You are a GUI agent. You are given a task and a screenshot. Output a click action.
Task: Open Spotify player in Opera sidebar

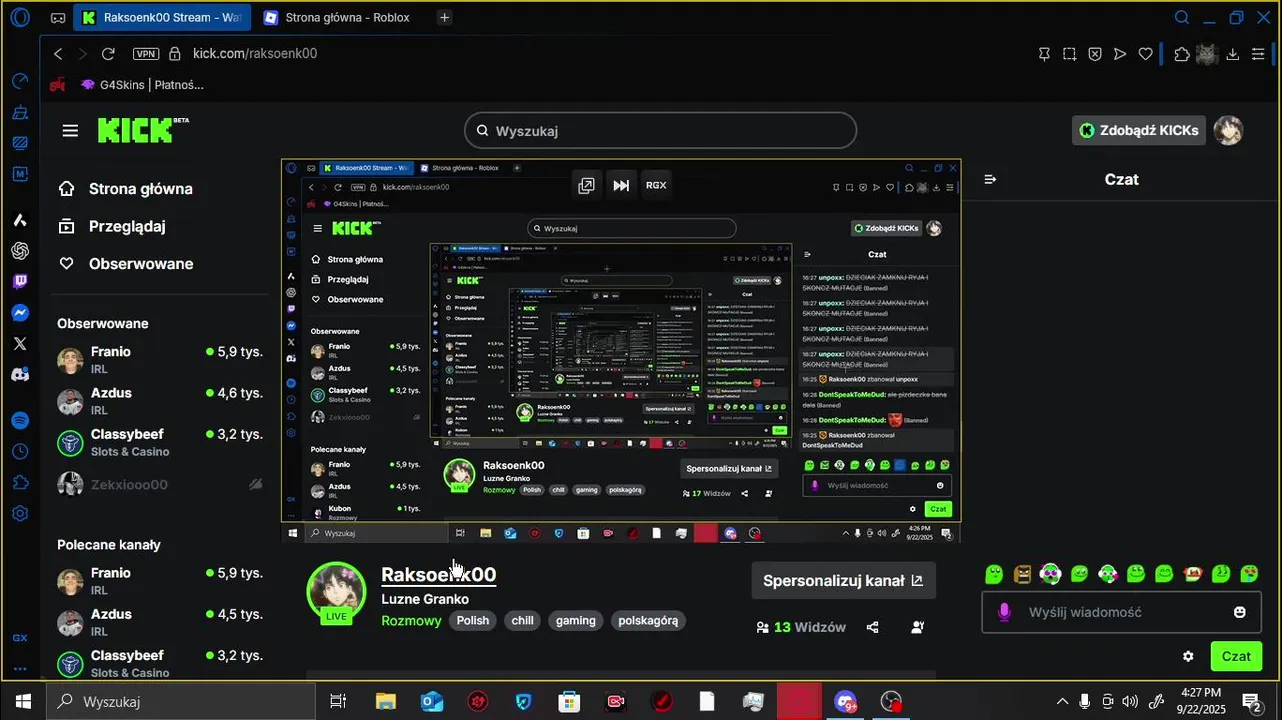pos(20,420)
